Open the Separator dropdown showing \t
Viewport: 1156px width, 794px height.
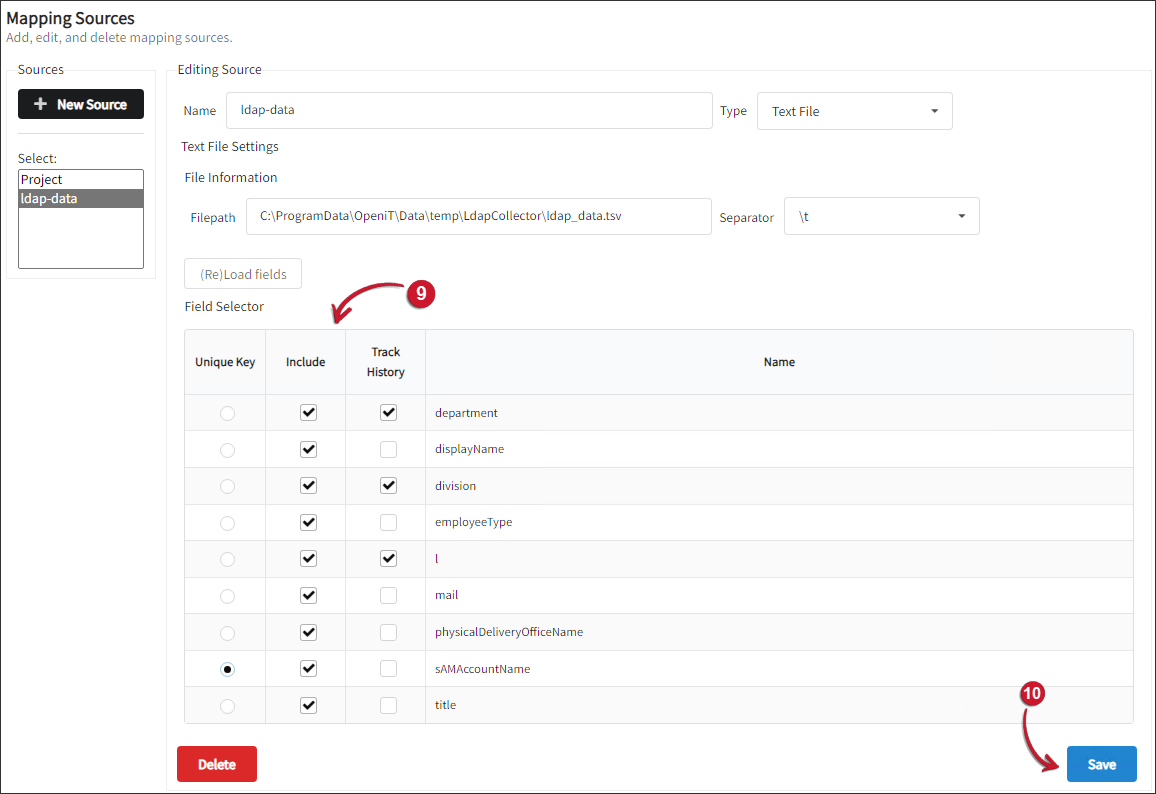pyautogui.click(x=881, y=216)
